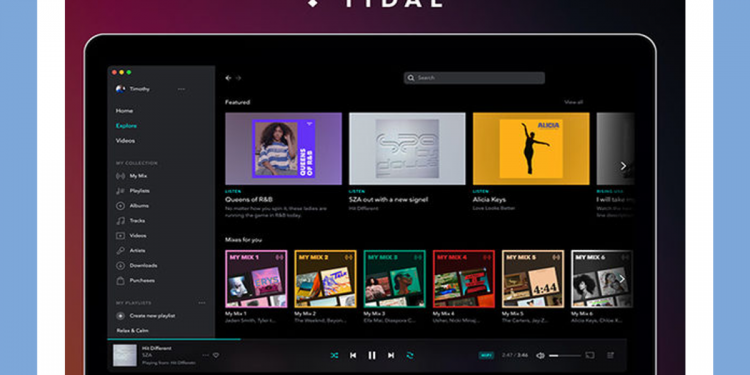Click the track progress bar
This screenshot has height=375, width=750.
[x=367, y=339]
